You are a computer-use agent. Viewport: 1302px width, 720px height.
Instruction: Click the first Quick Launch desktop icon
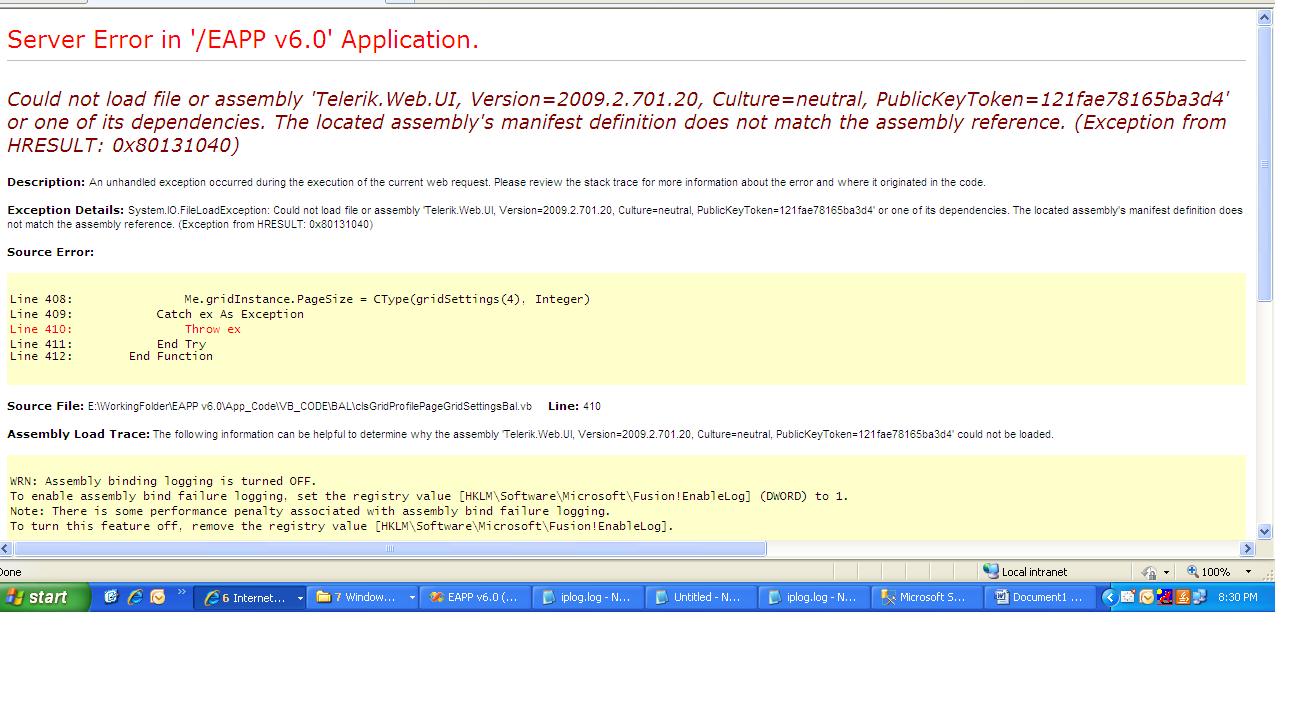[x=110, y=597]
